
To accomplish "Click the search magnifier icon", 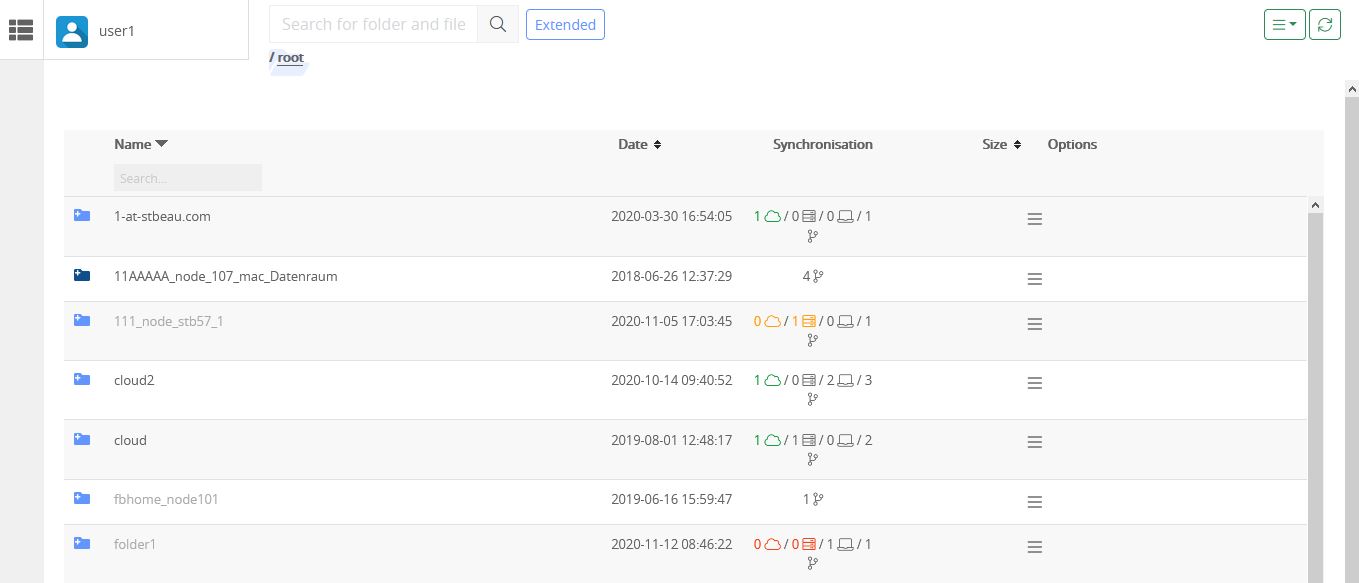I will 498,24.
